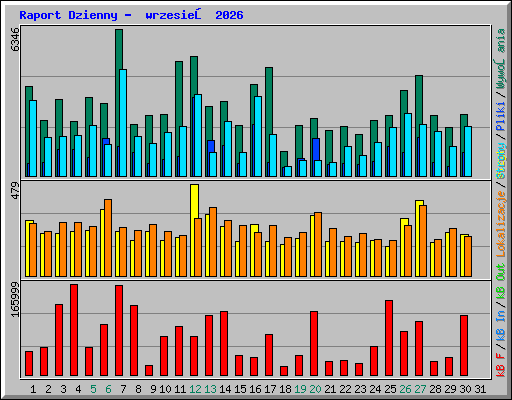
Task: Click day label 3 on the axis
Action: [63, 389]
